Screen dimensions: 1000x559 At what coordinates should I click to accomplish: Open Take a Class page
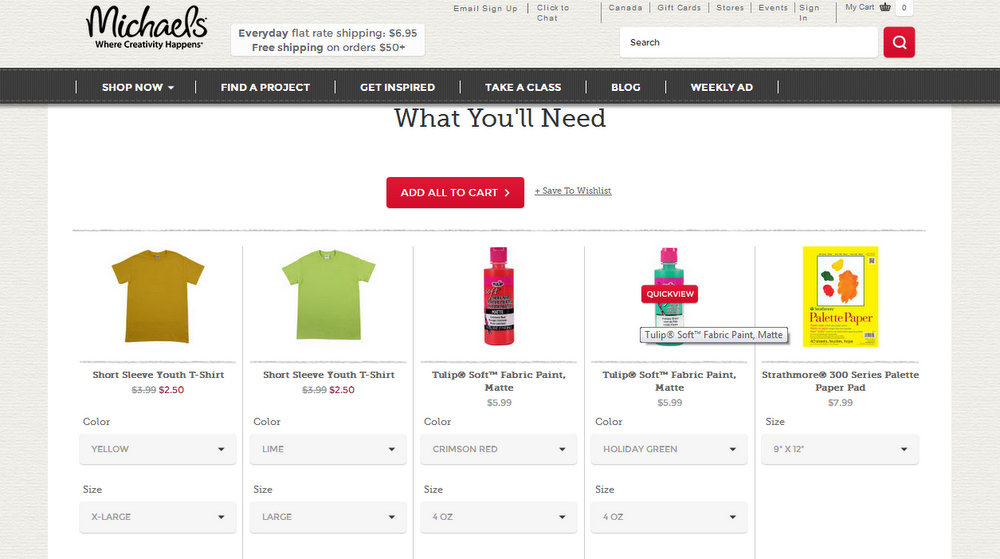[523, 87]
